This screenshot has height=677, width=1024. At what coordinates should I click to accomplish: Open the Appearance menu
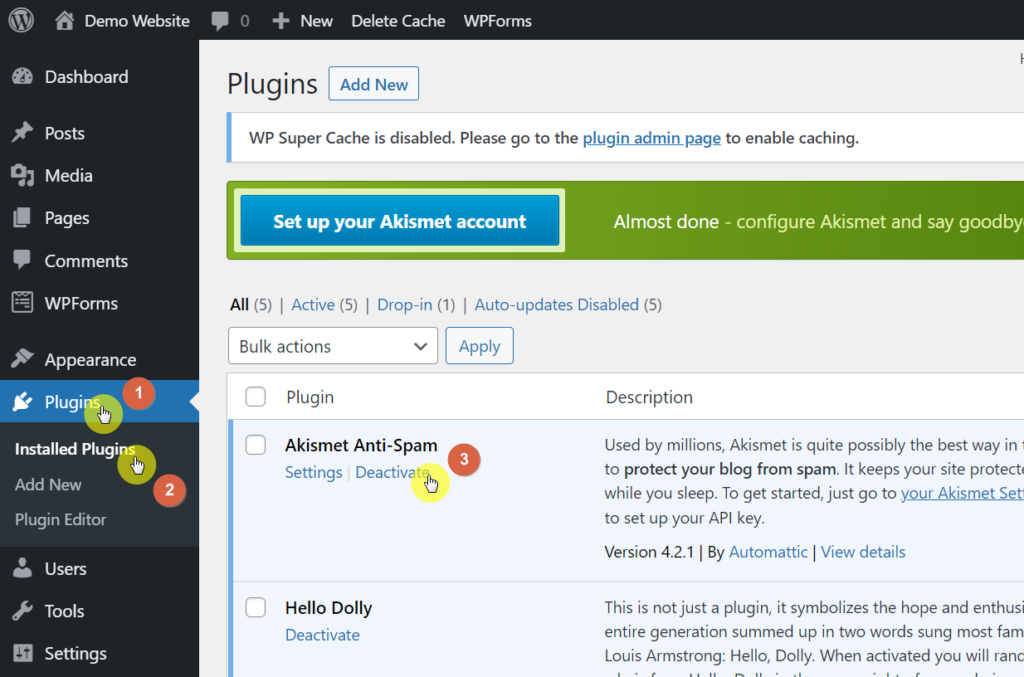90,360
